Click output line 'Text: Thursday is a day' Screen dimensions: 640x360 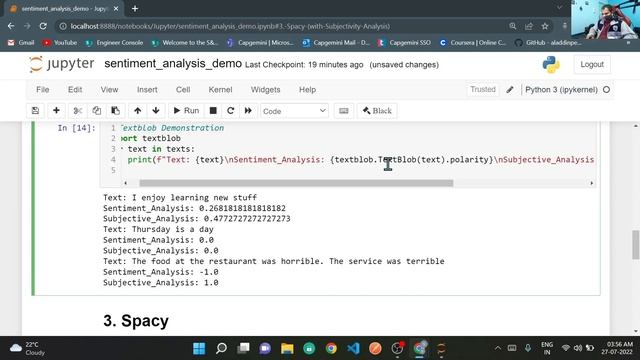(x=158, y=229)
